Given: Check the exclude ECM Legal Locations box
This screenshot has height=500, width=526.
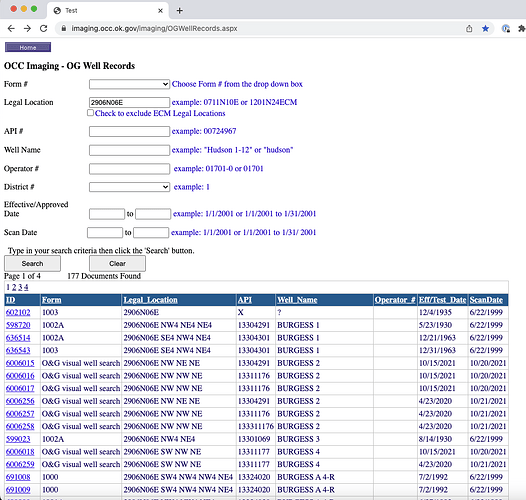Looking at the screenshot, I should coord(90,113).
